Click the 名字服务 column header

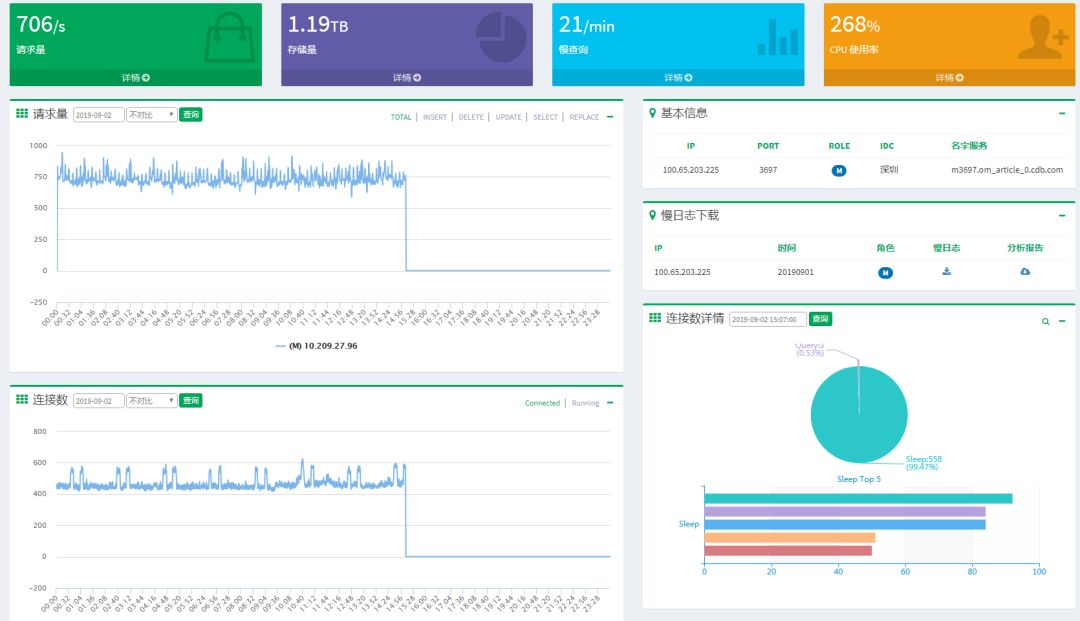point(969,146)
